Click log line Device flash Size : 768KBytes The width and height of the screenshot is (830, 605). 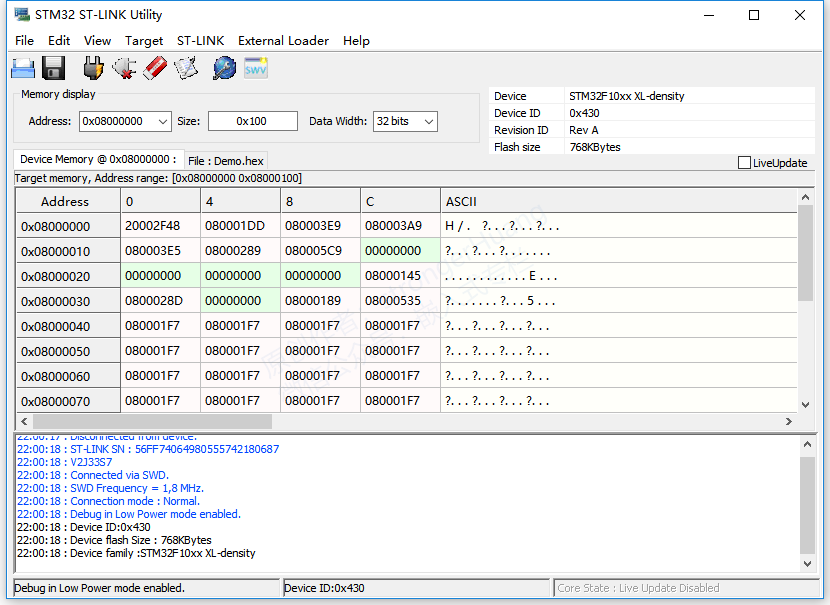pyautogui.click(x=114, y=540)
